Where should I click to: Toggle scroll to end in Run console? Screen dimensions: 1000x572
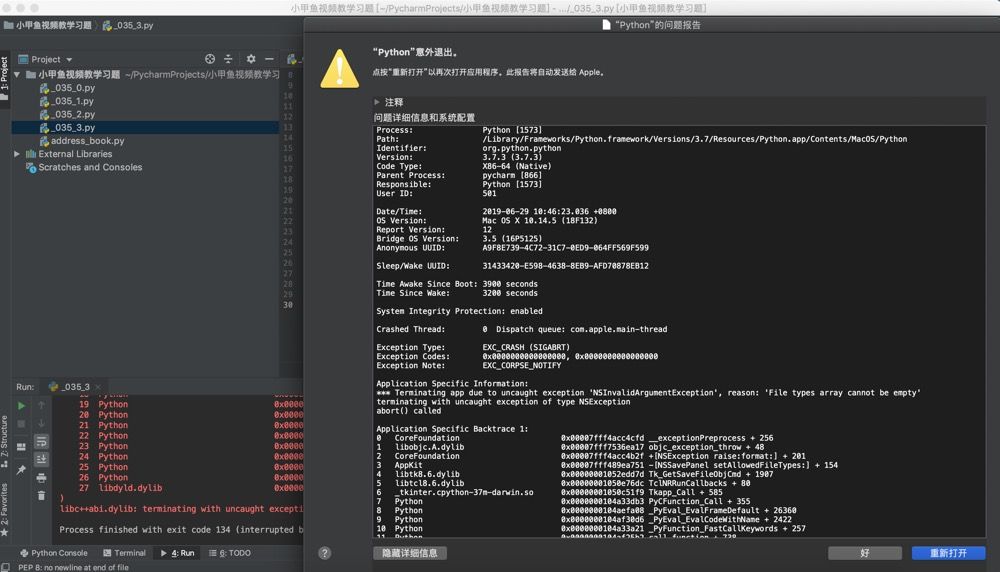41,459
